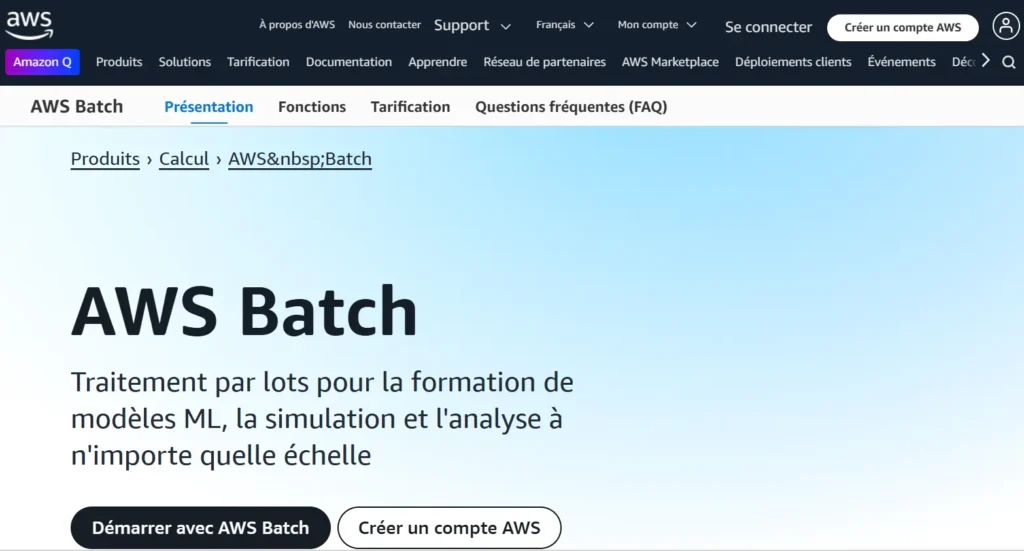The height and width of the screenshot is (551, 1024).
Task: Click the right arrow to show more nav items
Action: [985, 61]
